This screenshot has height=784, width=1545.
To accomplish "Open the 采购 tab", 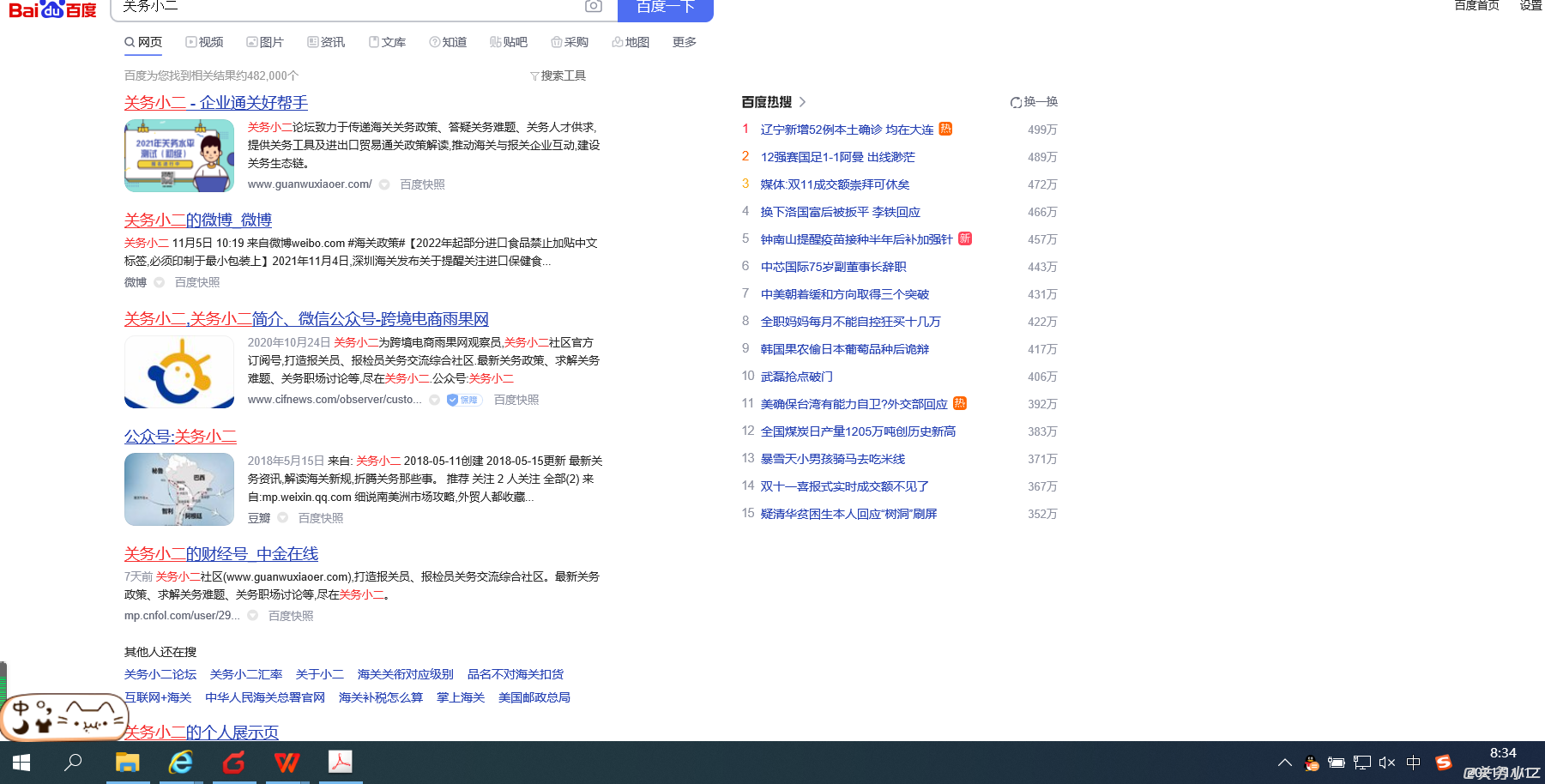I will tap(570, 42).
